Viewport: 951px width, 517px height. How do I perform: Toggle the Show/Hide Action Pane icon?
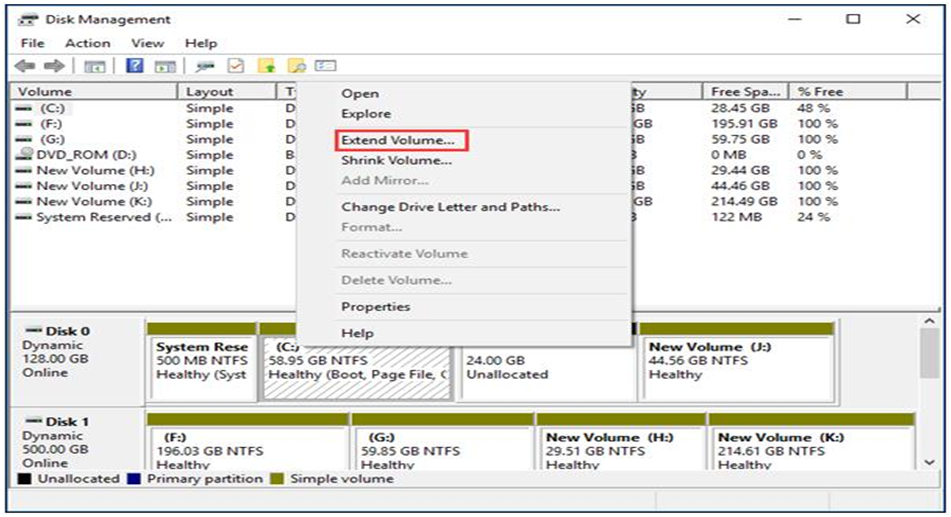(x=165, y=66)
